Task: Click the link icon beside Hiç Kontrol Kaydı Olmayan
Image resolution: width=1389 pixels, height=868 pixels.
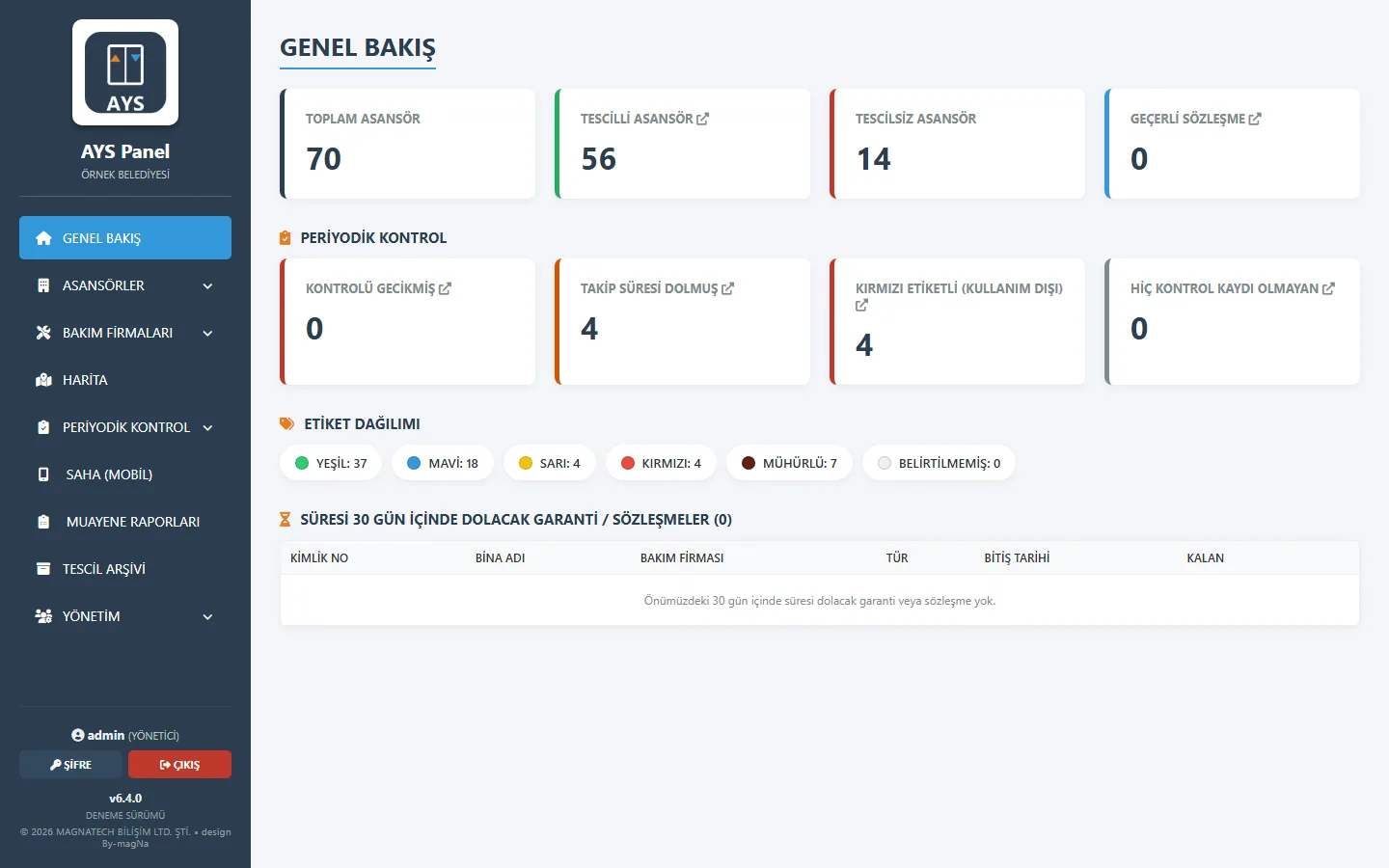Action: coord(1328,288)
